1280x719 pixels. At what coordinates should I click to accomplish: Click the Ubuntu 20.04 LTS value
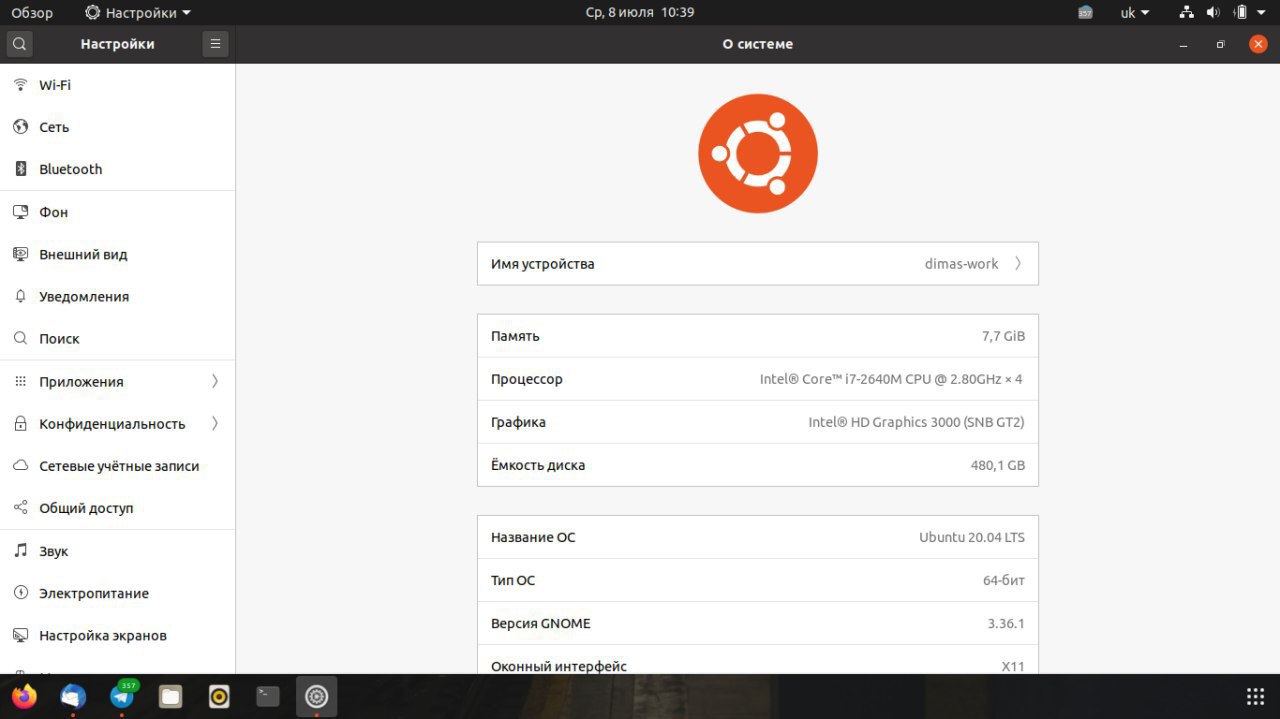[x=972, y=537]
